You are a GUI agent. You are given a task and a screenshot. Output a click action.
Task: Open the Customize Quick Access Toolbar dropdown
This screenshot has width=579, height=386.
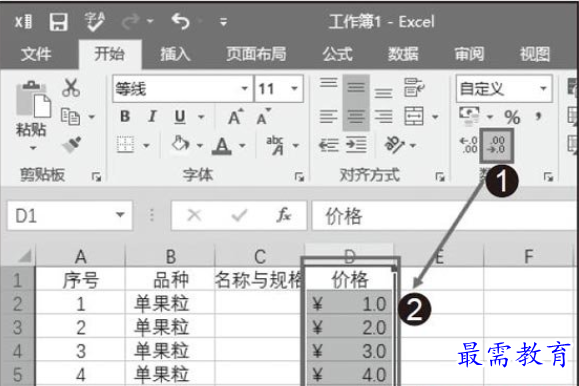coord(223,22)
